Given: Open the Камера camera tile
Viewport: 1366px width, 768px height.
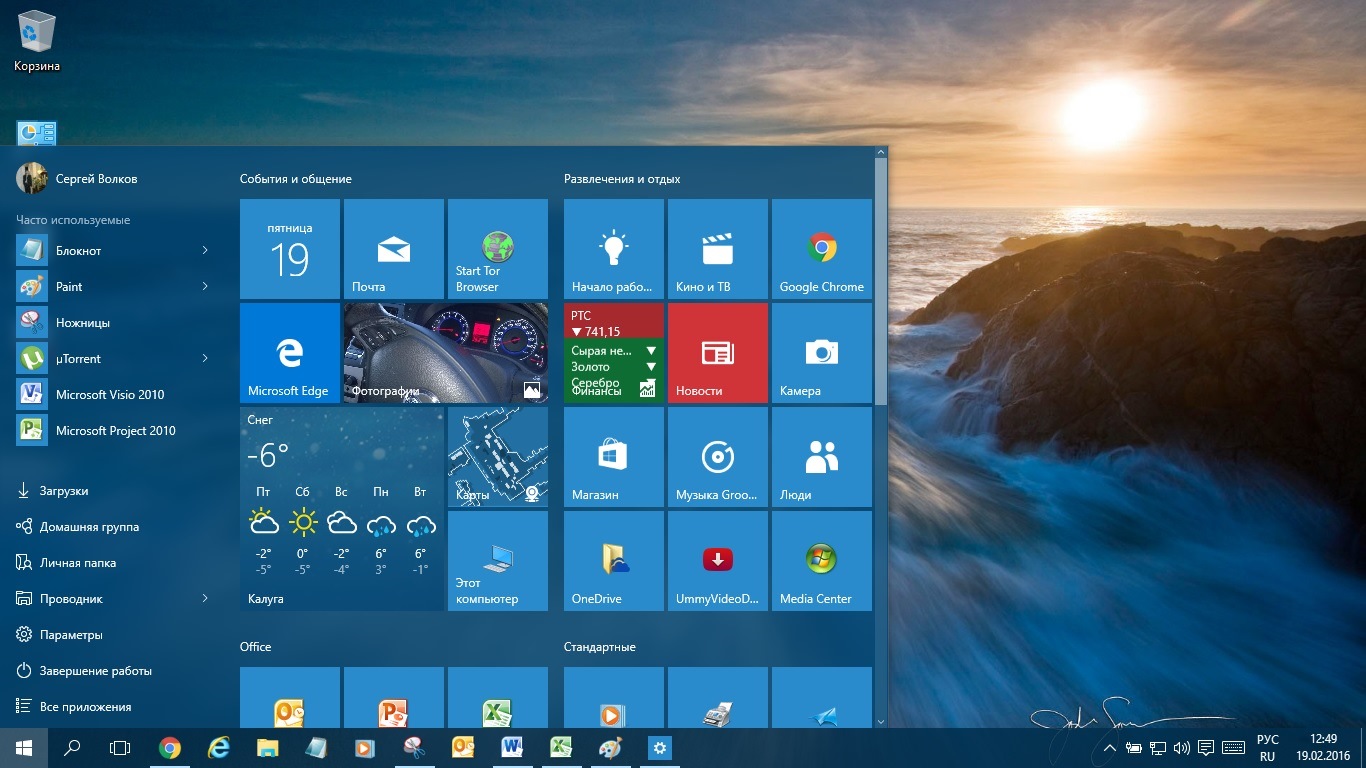Looking at the screenshot, I should point(822,353).
